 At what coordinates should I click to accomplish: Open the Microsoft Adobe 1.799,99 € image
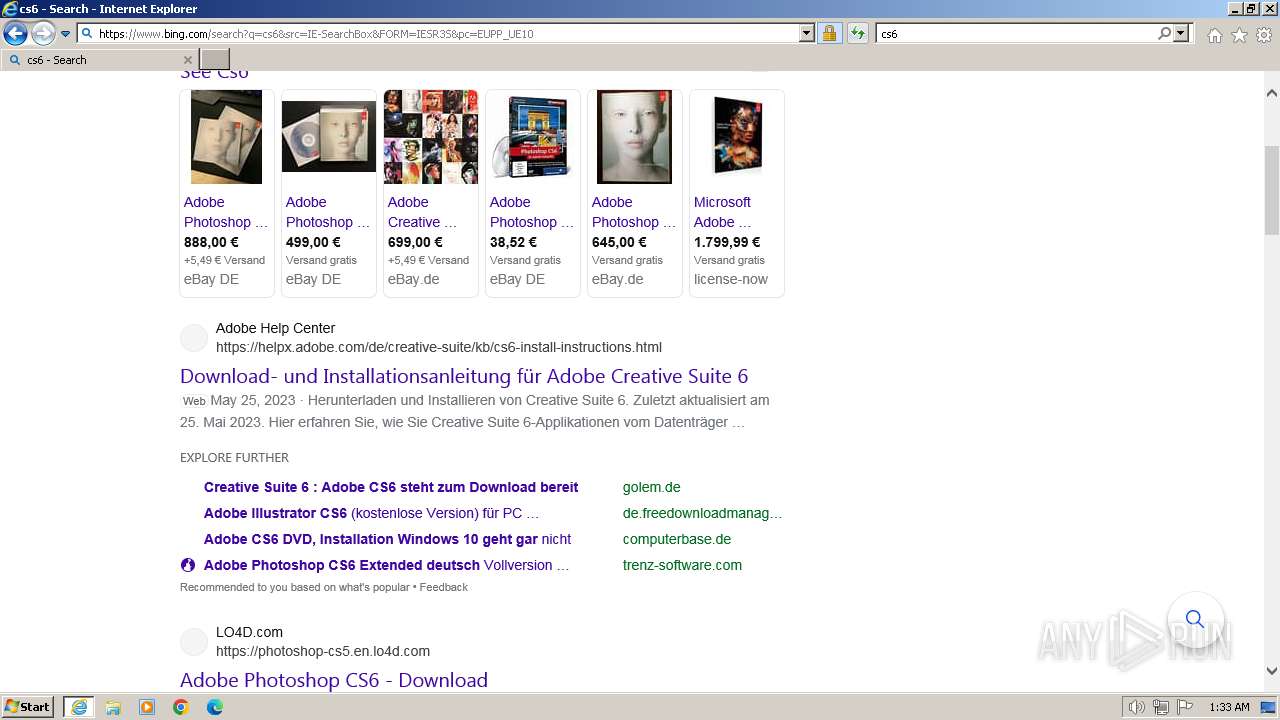(x=737, y=137)
